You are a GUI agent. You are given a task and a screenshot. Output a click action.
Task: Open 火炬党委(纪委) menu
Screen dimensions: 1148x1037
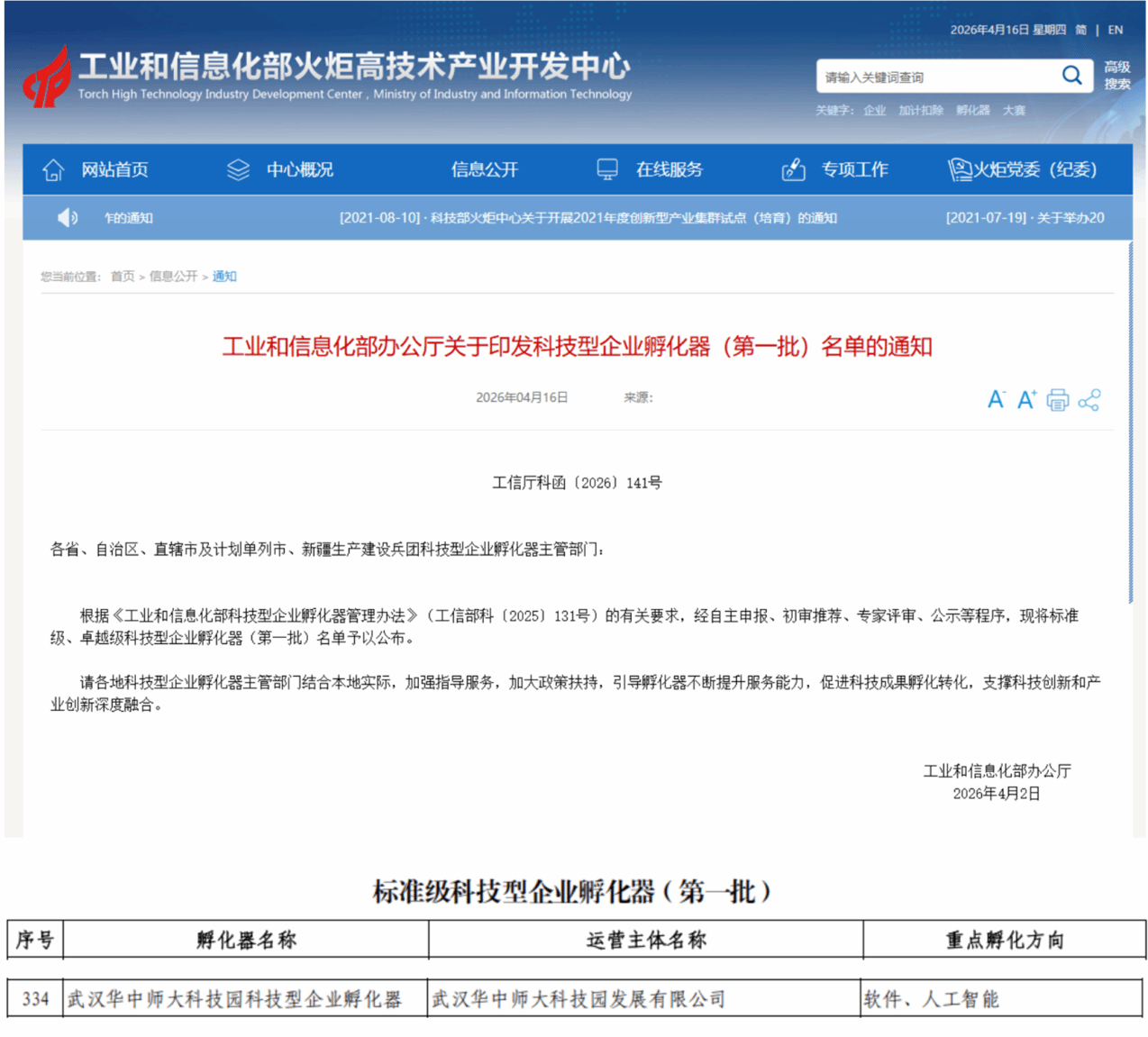coord(1034,169)
